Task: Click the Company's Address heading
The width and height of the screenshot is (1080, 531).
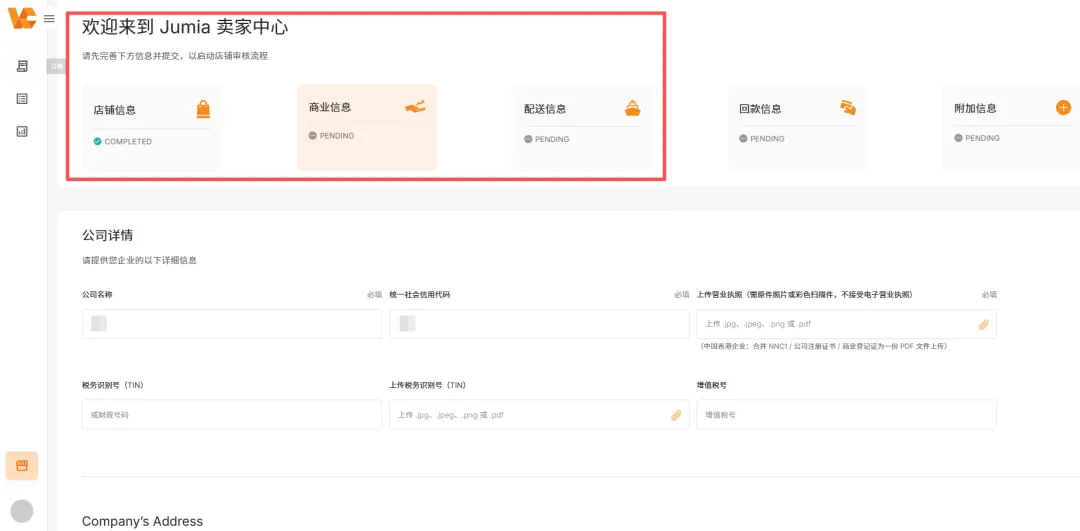Action: [143, 521]
